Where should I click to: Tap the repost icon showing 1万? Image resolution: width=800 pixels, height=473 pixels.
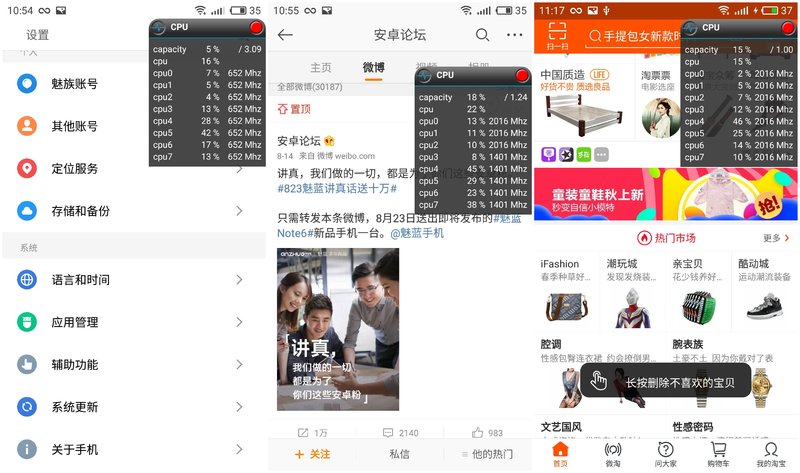point(303,433)
